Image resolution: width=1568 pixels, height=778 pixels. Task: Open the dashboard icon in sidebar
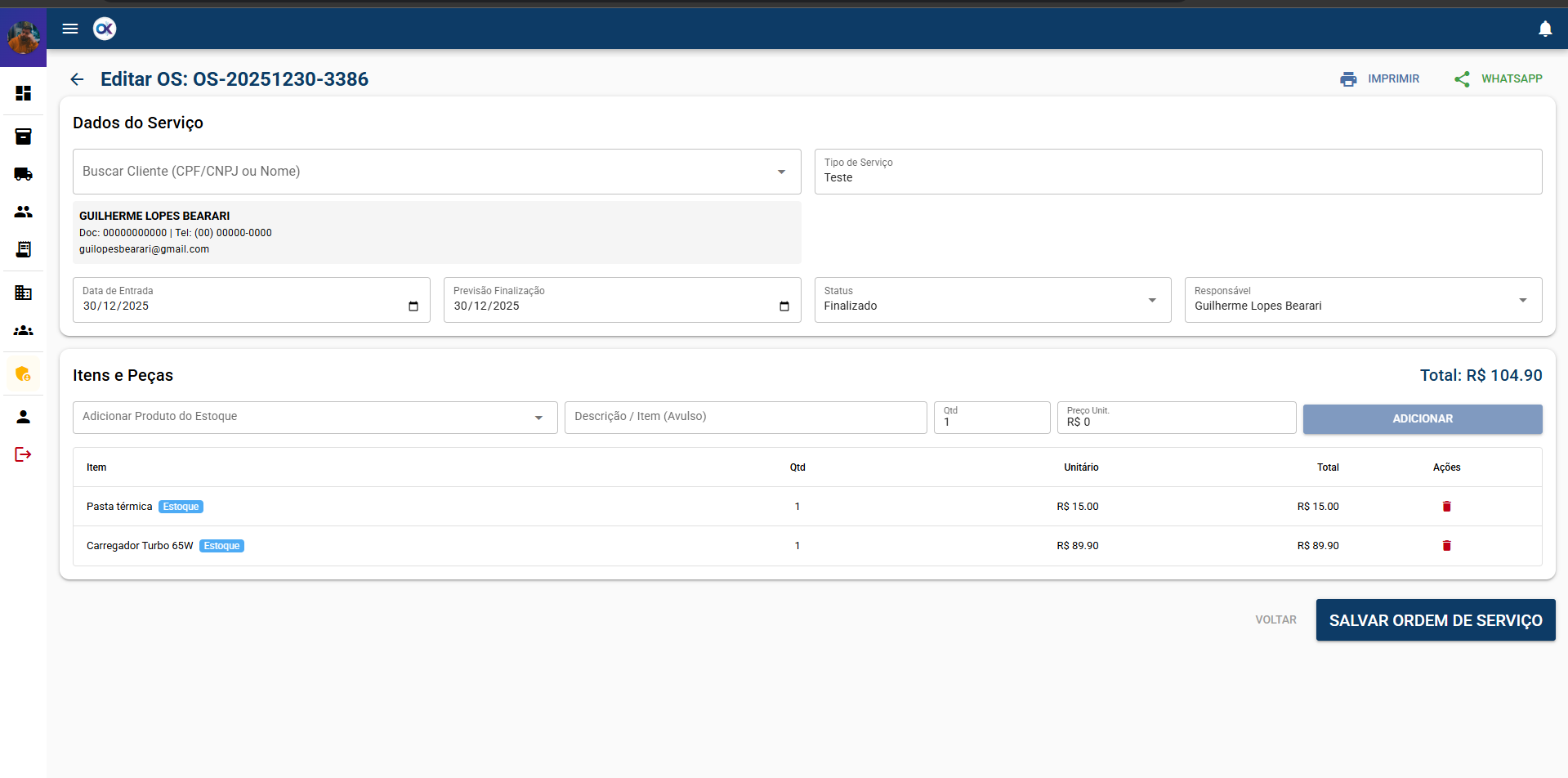click(x=23, y=93)
